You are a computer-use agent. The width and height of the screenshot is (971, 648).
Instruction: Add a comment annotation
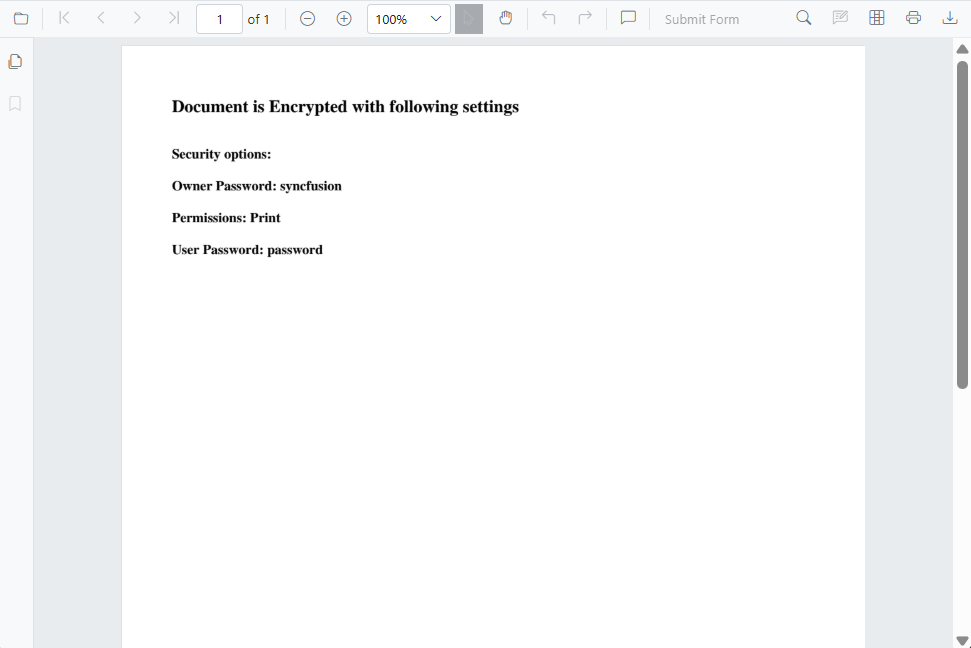tap(628, 18)
